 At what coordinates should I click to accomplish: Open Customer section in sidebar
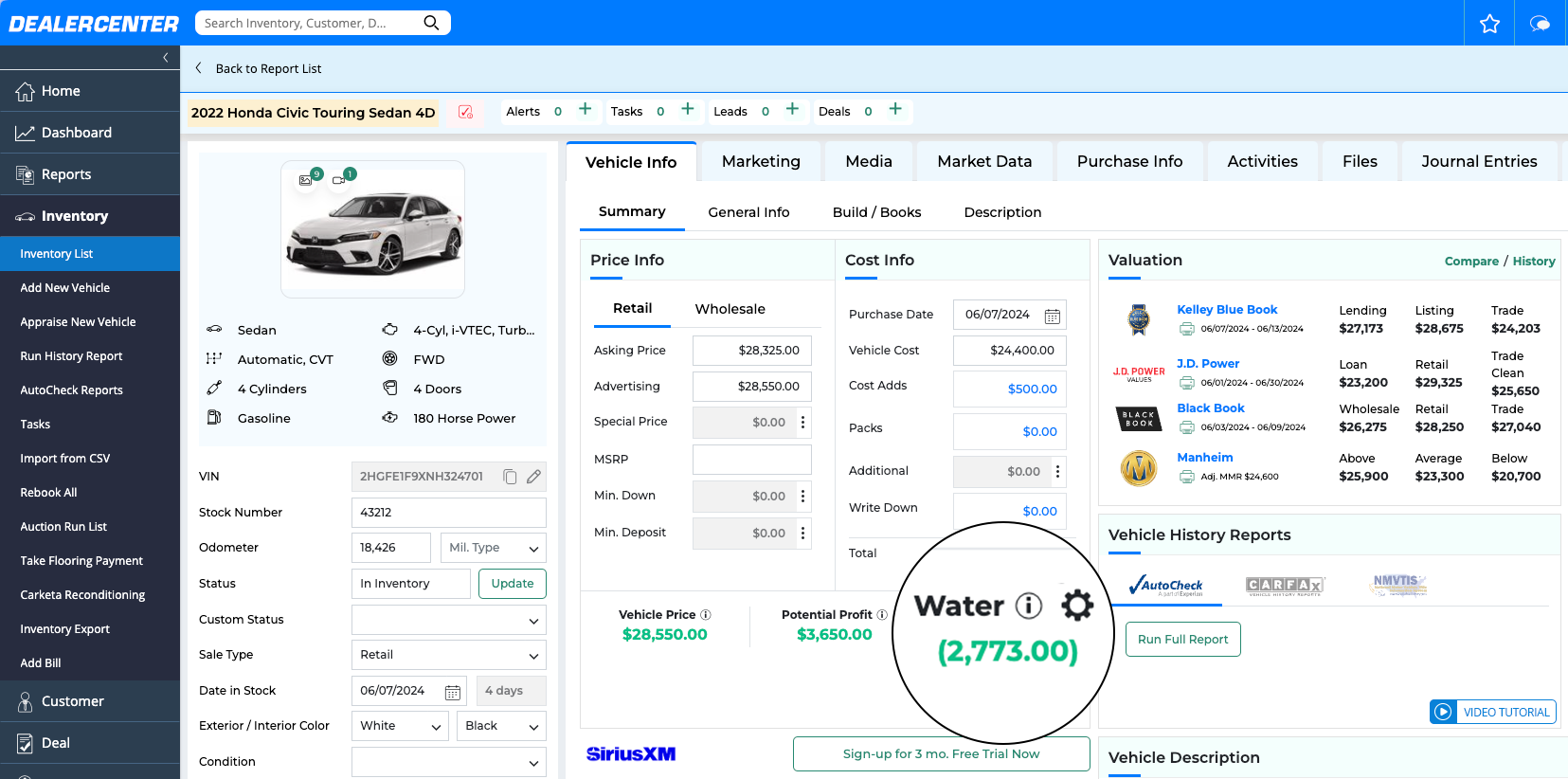[x=90, y=701]
